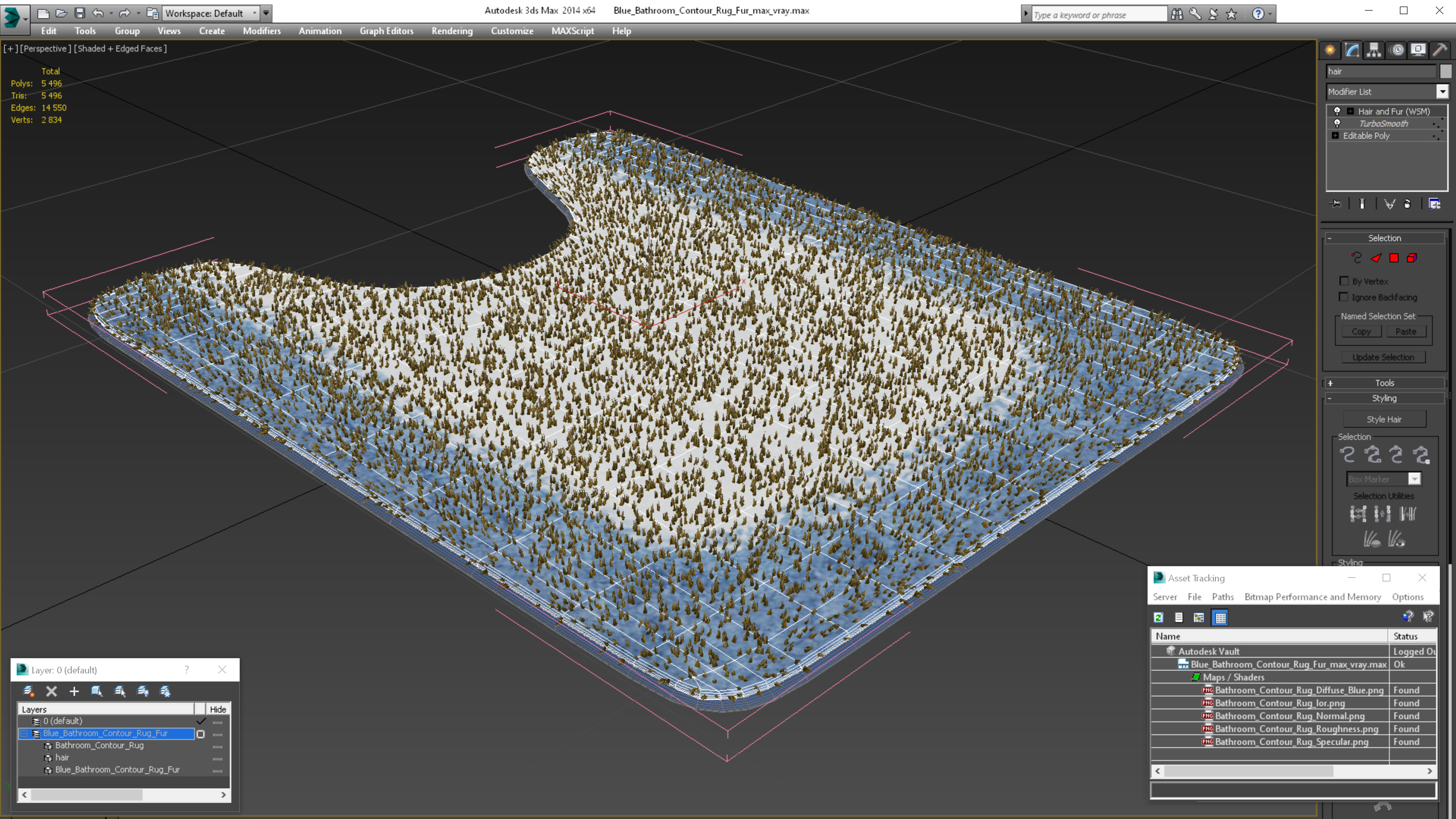Create new layer in Layer dialog
This screenshot has width=1456, height=819.
pyautogui.click(x=28, y=691)
